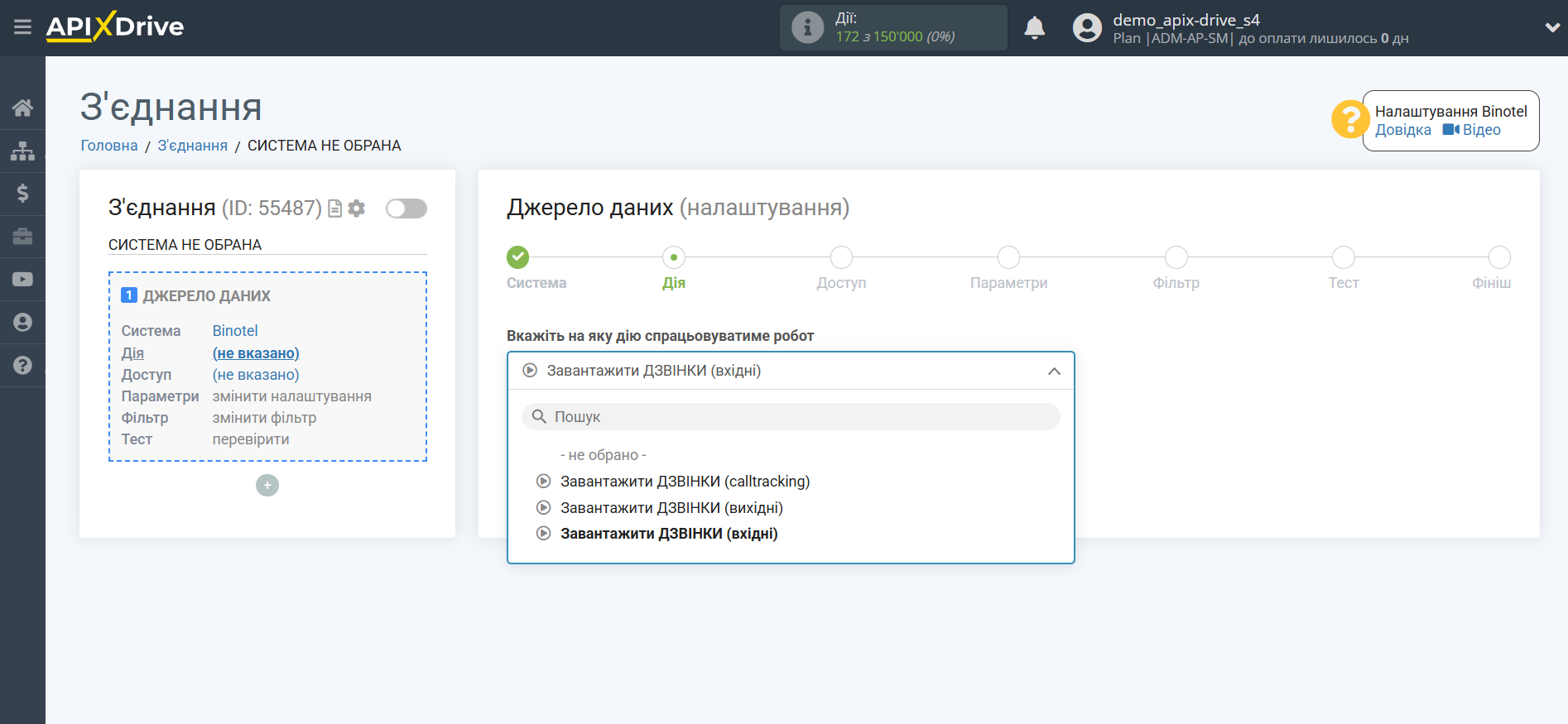
Task: Click the yellow question mark help icon
Action: [x=1349, y=119]
